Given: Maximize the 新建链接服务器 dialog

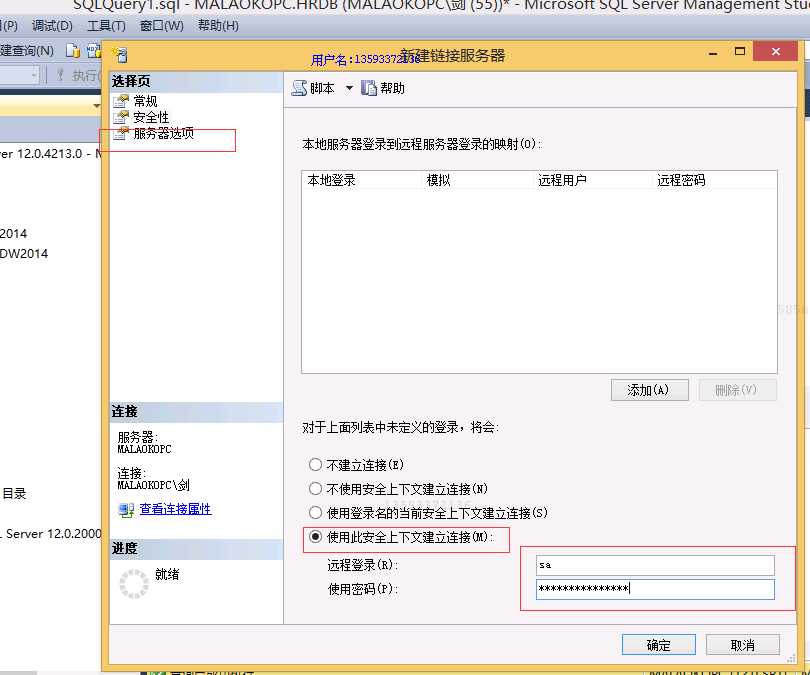Looking at the screenshot, I should 740,52.
